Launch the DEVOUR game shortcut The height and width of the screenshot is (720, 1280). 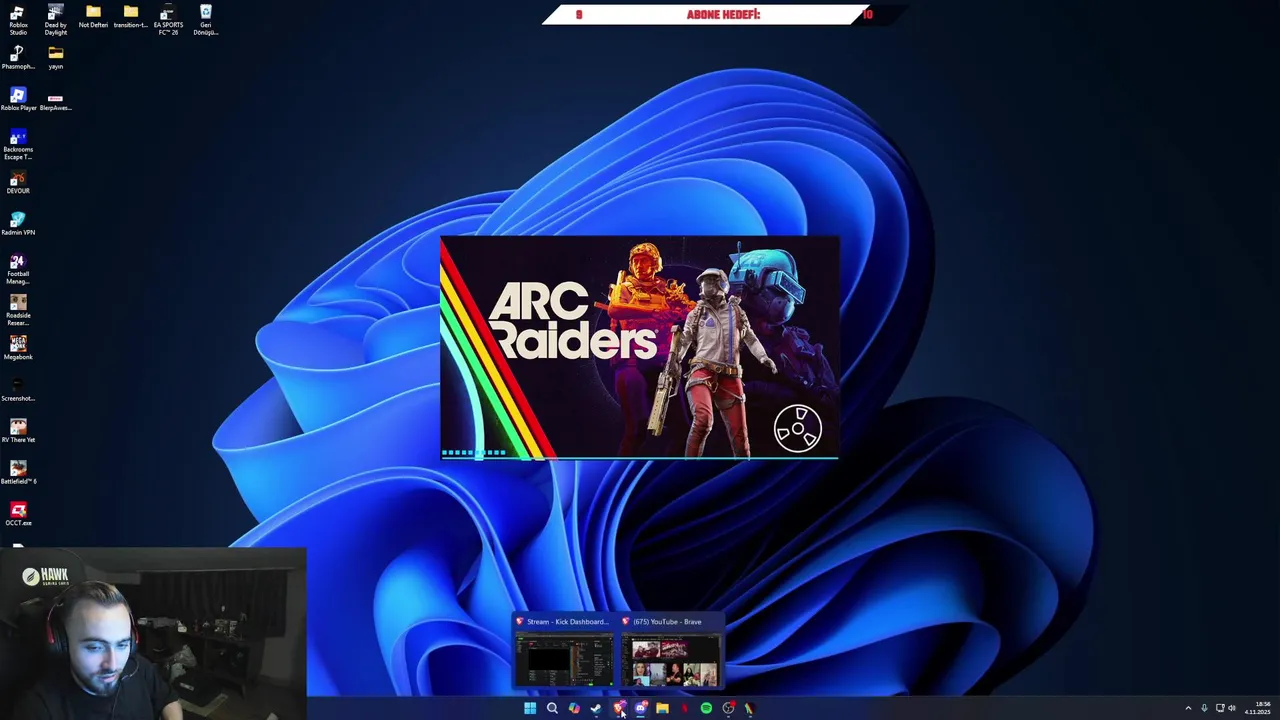click(x=18, y=183)
